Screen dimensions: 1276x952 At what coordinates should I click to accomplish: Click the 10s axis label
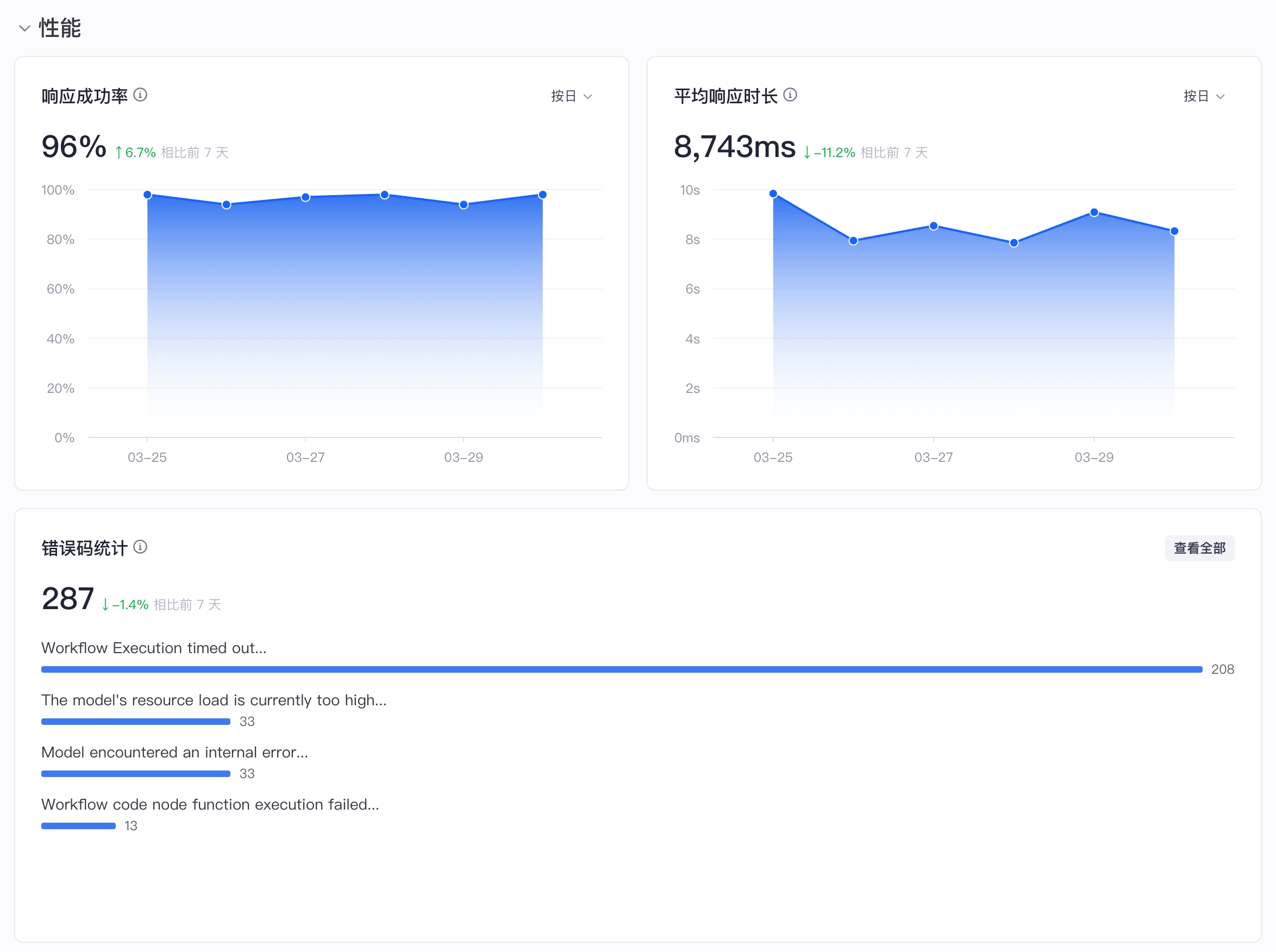(x=690, y=190)
